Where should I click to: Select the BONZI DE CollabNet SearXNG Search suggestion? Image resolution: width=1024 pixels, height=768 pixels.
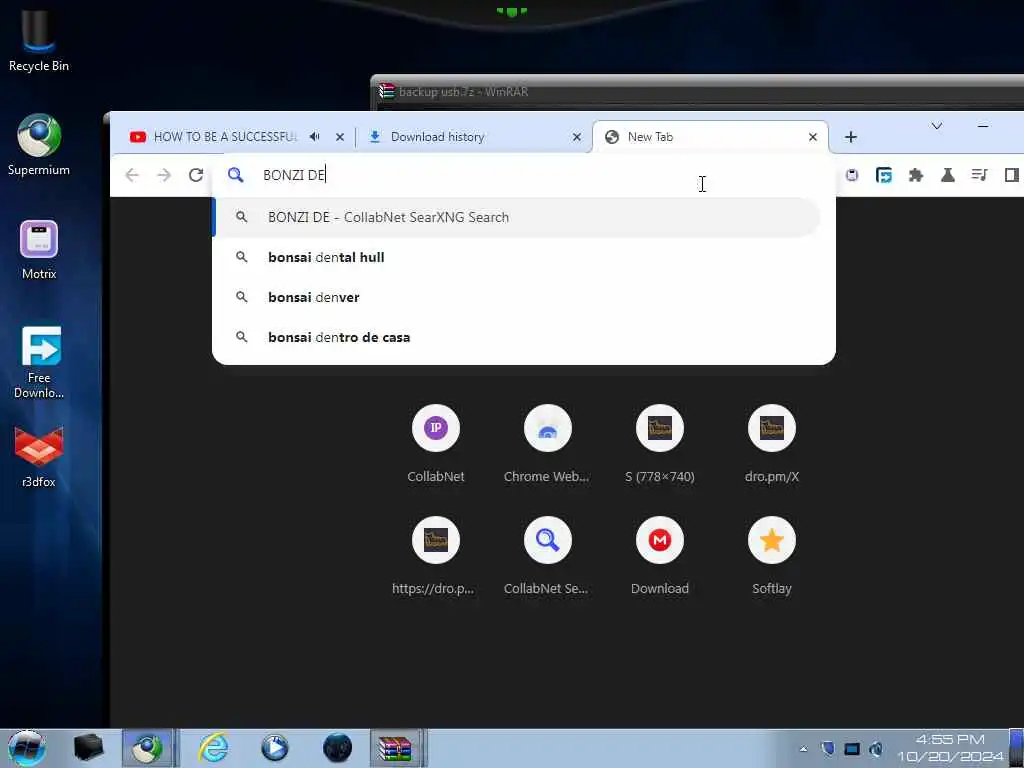(x=517, y=217)
